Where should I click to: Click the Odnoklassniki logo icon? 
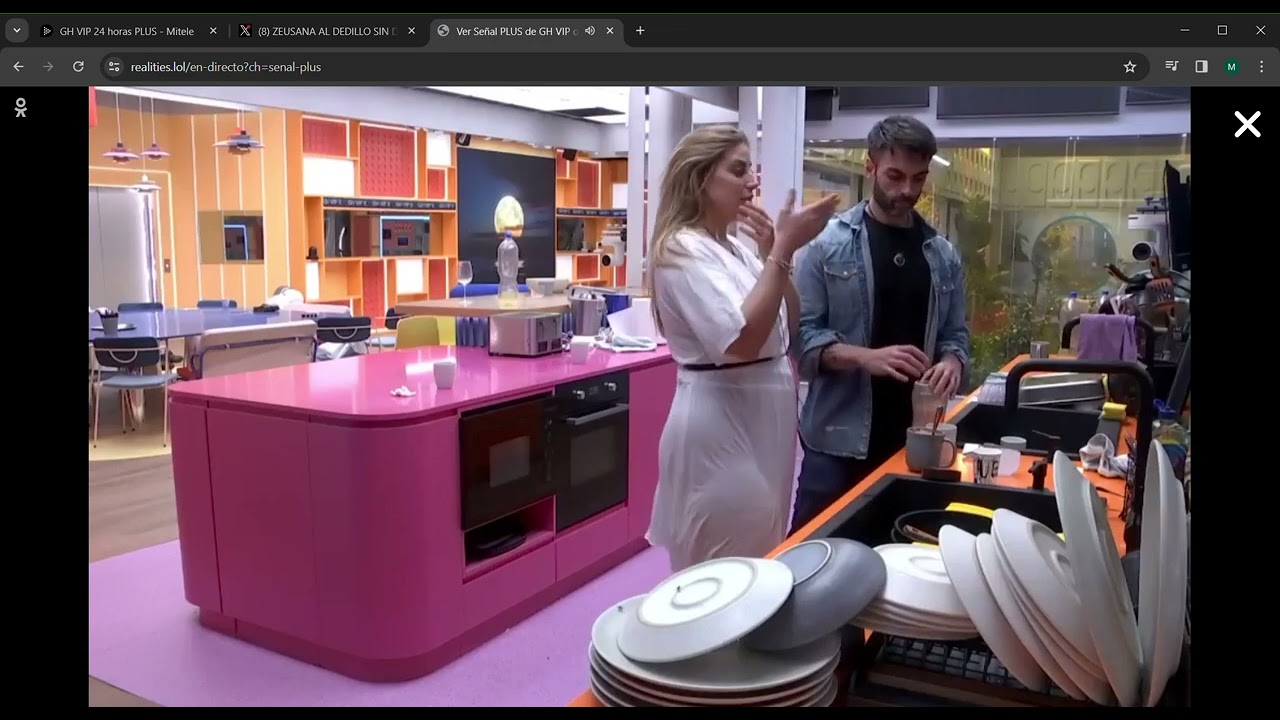click(21, 108)
